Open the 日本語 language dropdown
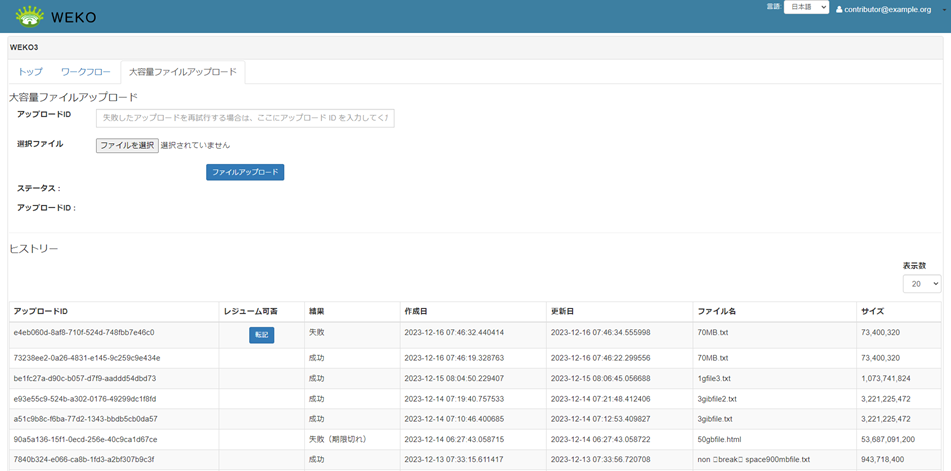Screen dimensions: 951x471 coord(806,8)
